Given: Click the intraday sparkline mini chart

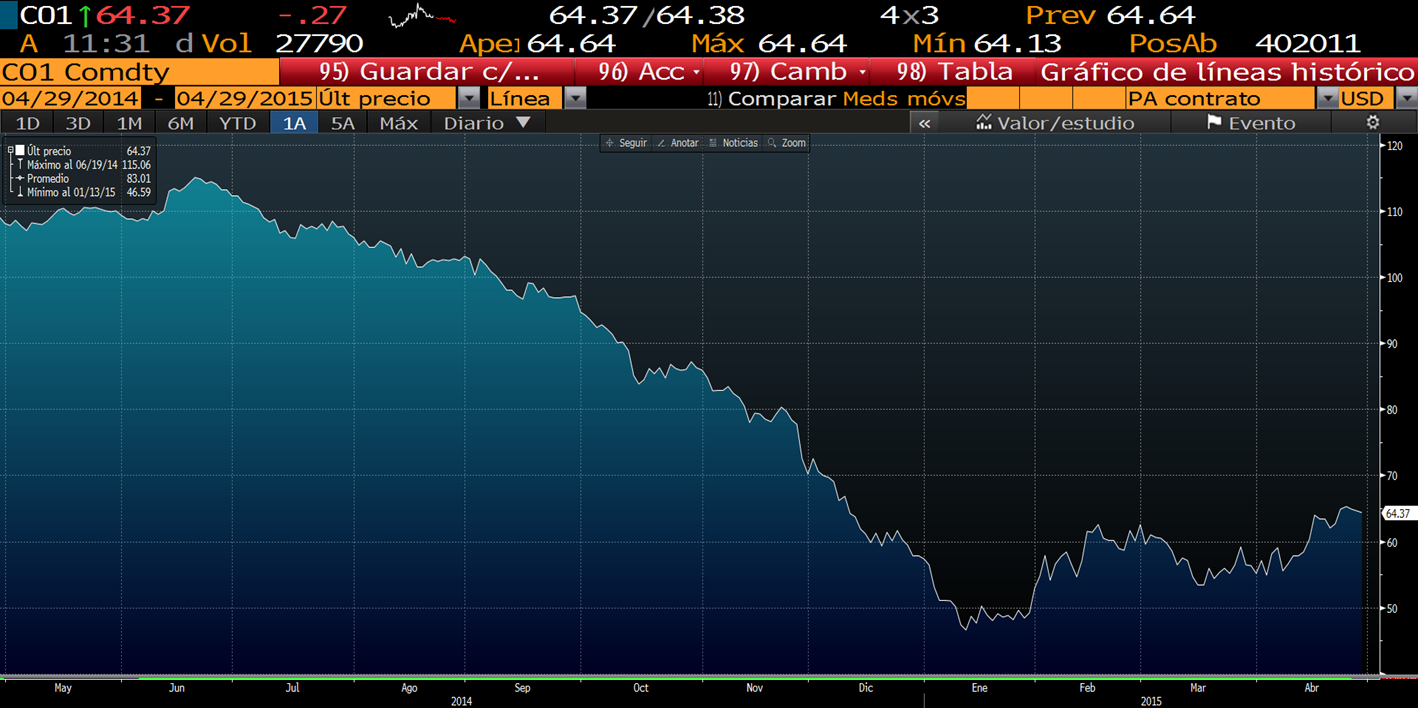Looking at the screenshot, I should pos(421,15).
